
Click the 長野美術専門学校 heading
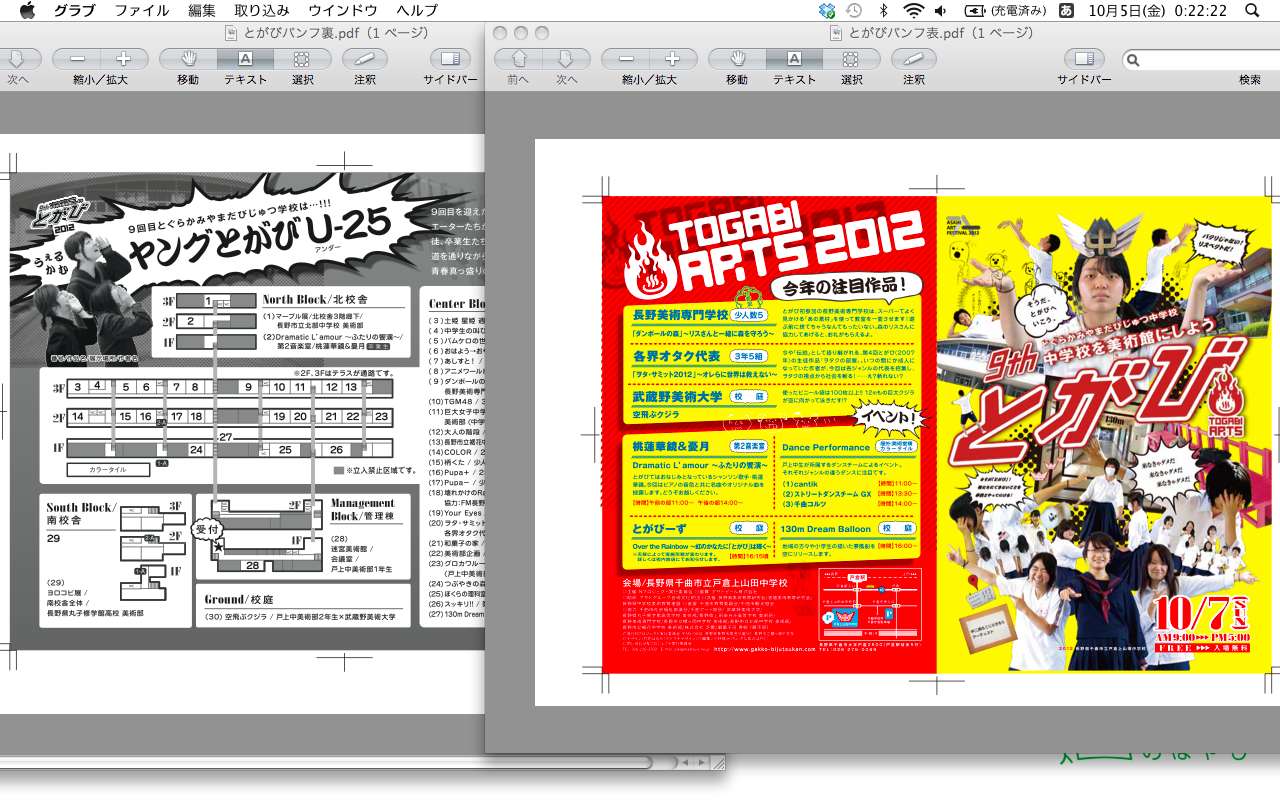click(x=680, y=314)
